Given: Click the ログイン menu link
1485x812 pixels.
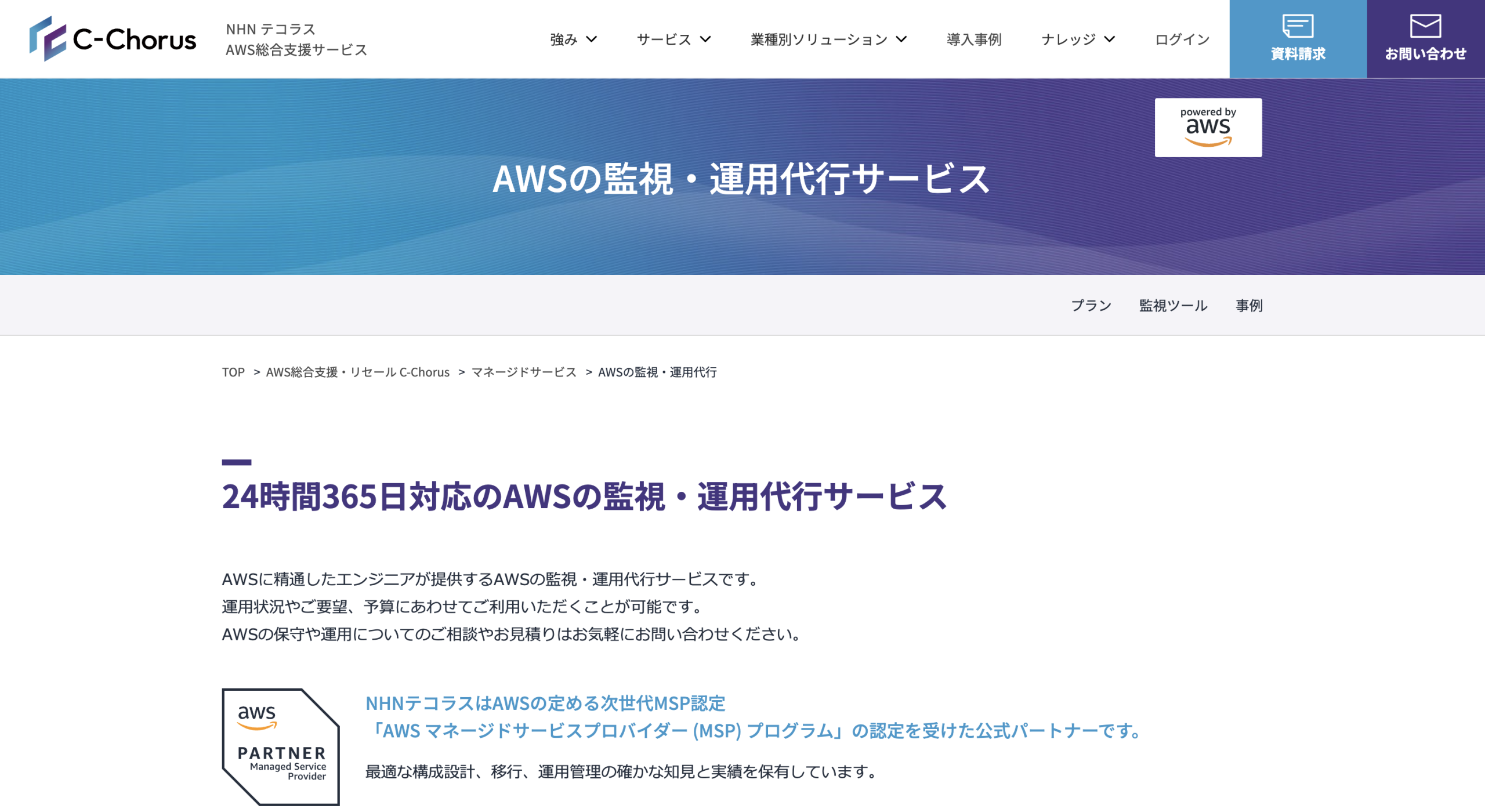Looking at the screenshot, I should [x=1182, y=39].
